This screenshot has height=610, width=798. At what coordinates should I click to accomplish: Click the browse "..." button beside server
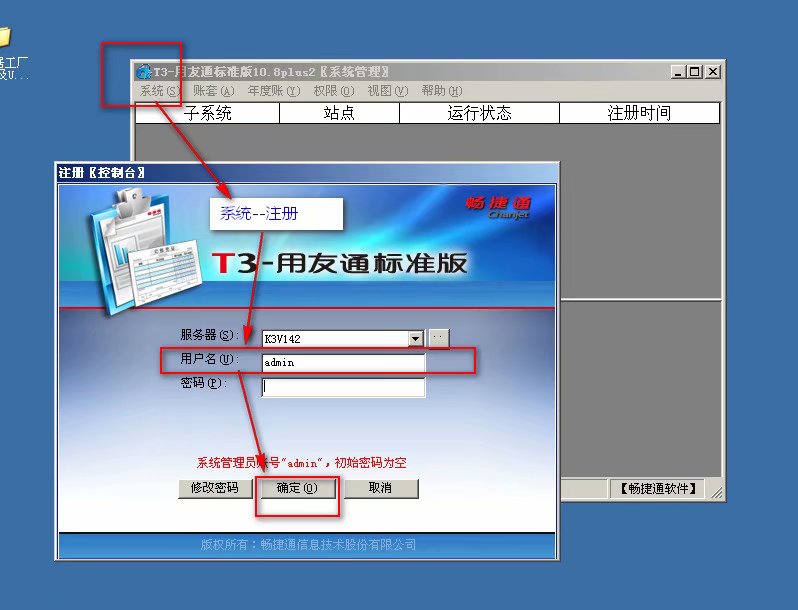click(x=439, y=338)
